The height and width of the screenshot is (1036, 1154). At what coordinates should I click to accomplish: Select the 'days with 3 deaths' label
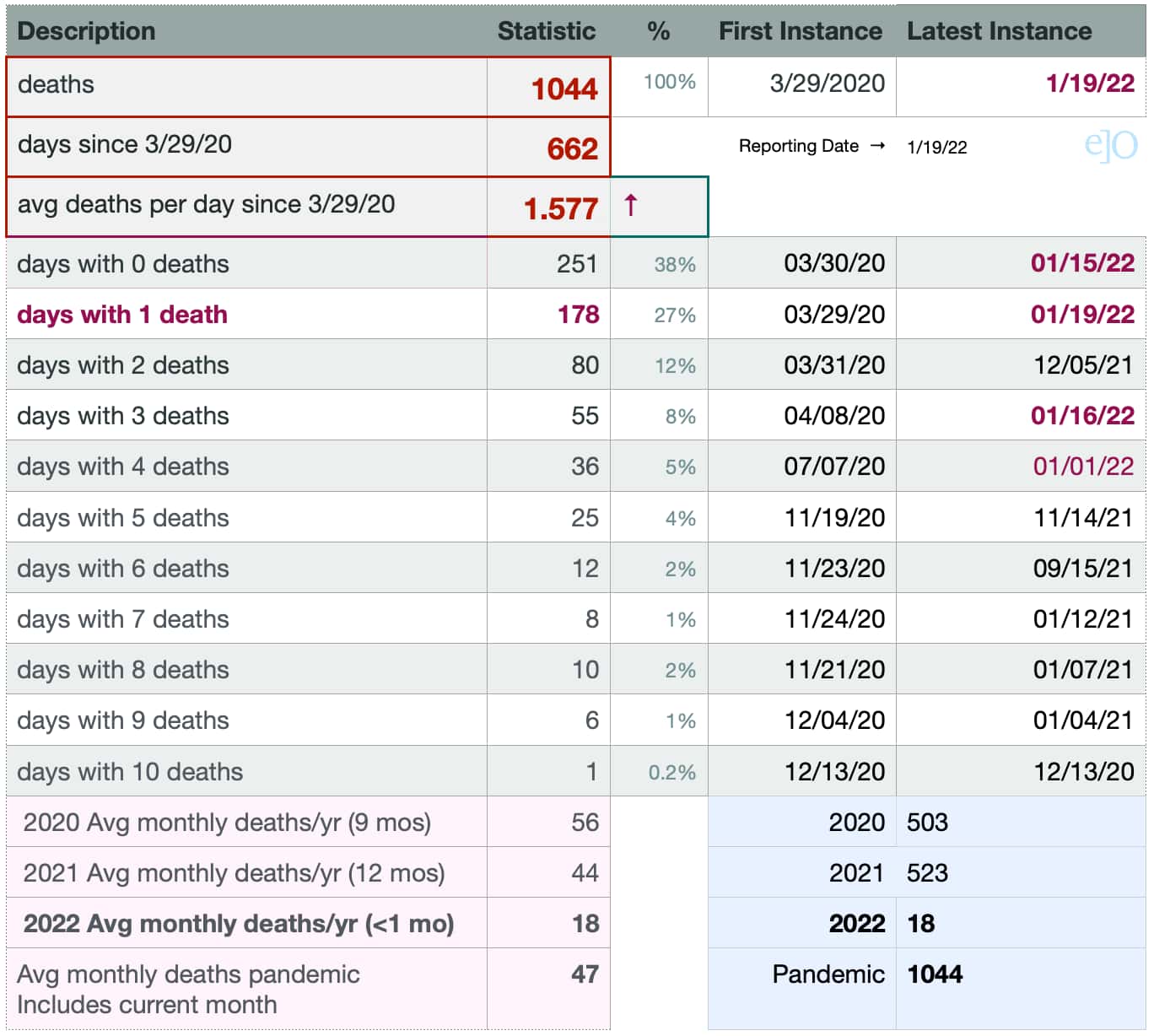pyautogui.click(x=123, y=416)
